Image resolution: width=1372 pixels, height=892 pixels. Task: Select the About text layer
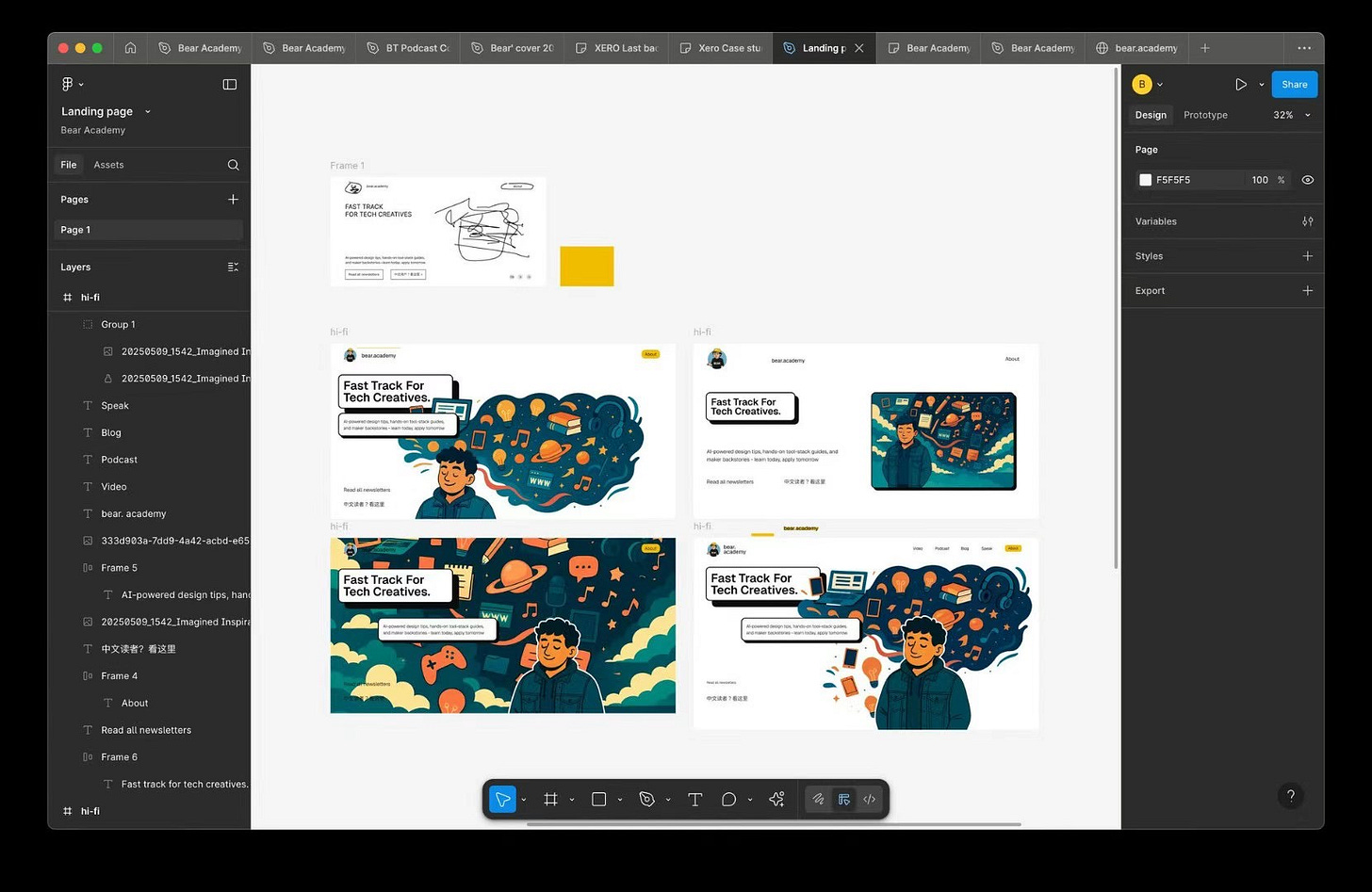pyautogui.click(x=149, y=703)
